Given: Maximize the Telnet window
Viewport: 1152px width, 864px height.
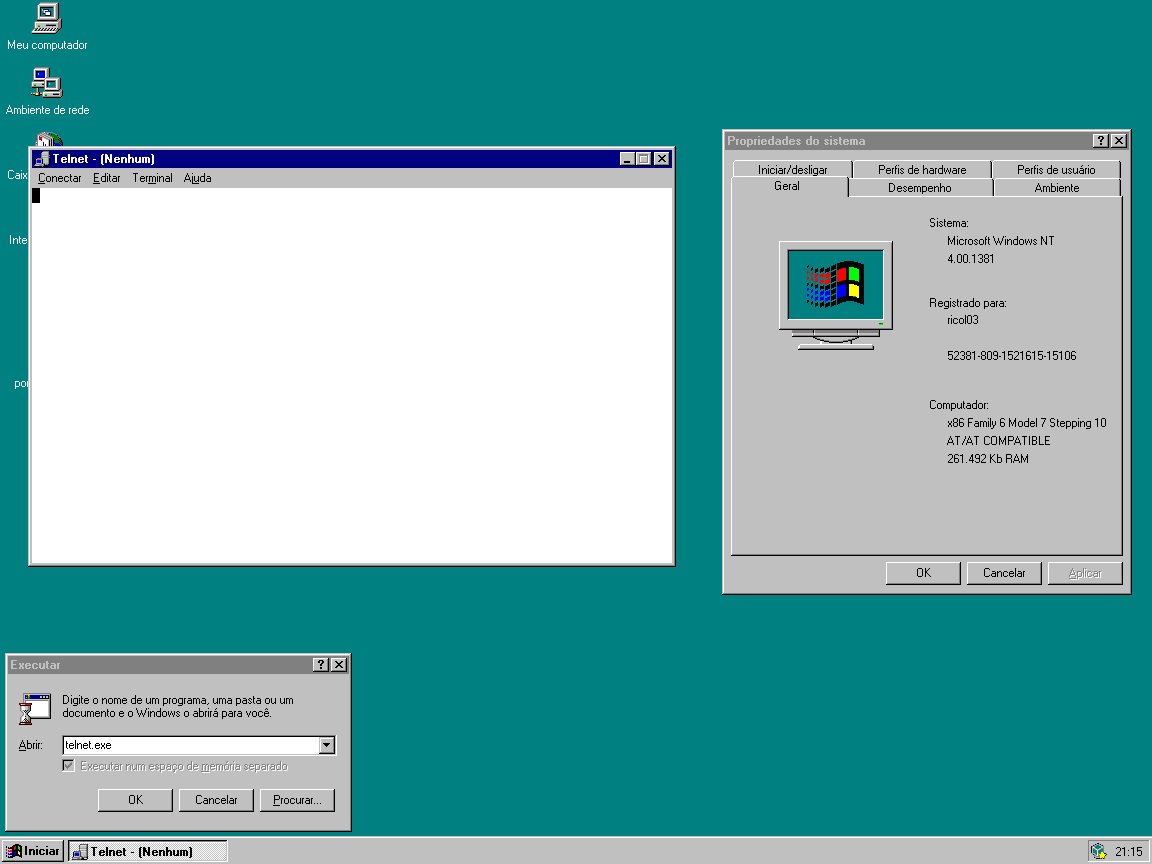Looking at the screenshot, I should [x=643, y=159].
